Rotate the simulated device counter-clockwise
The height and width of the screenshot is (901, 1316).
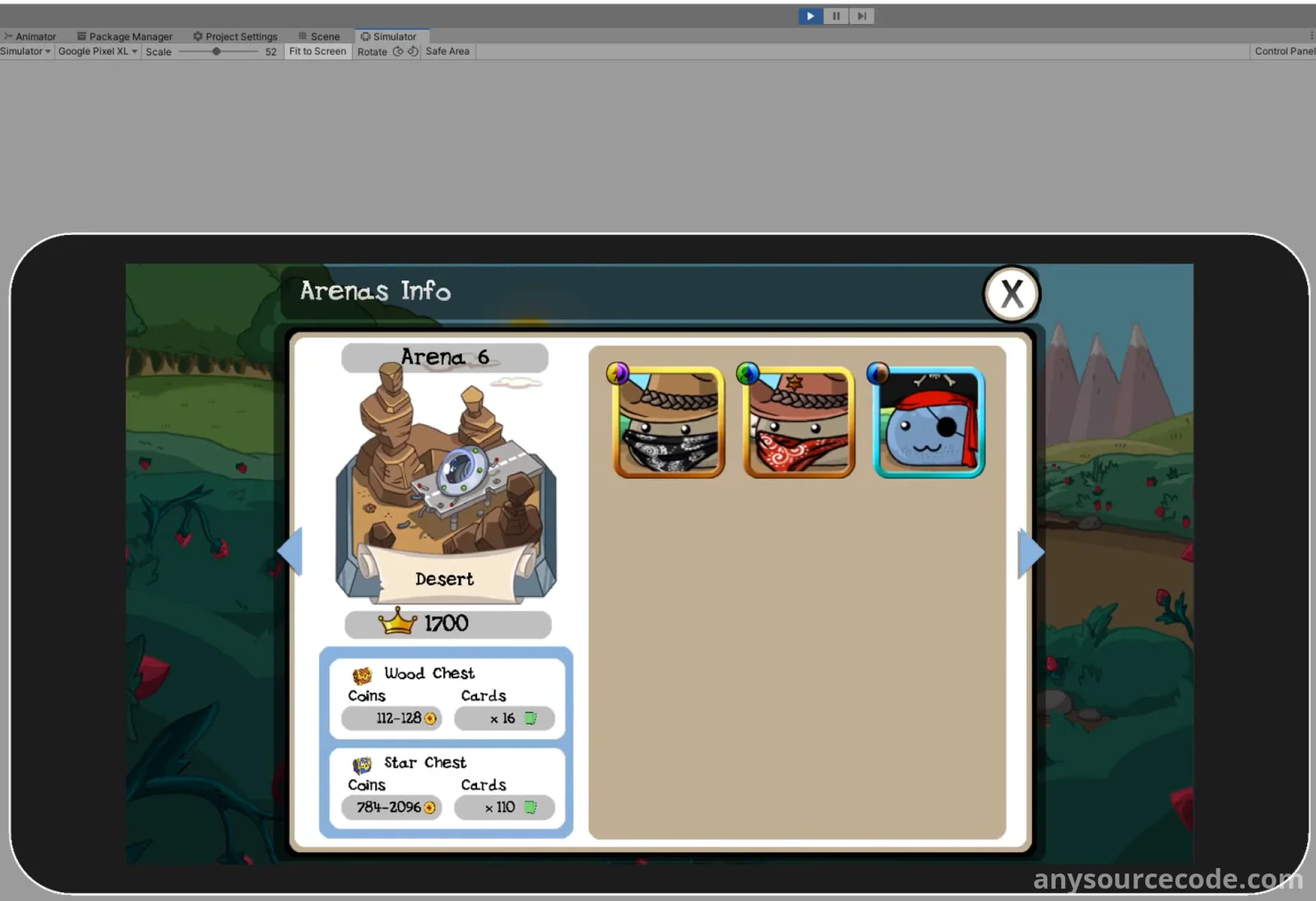pyautogui.click(x=398, y=51)
